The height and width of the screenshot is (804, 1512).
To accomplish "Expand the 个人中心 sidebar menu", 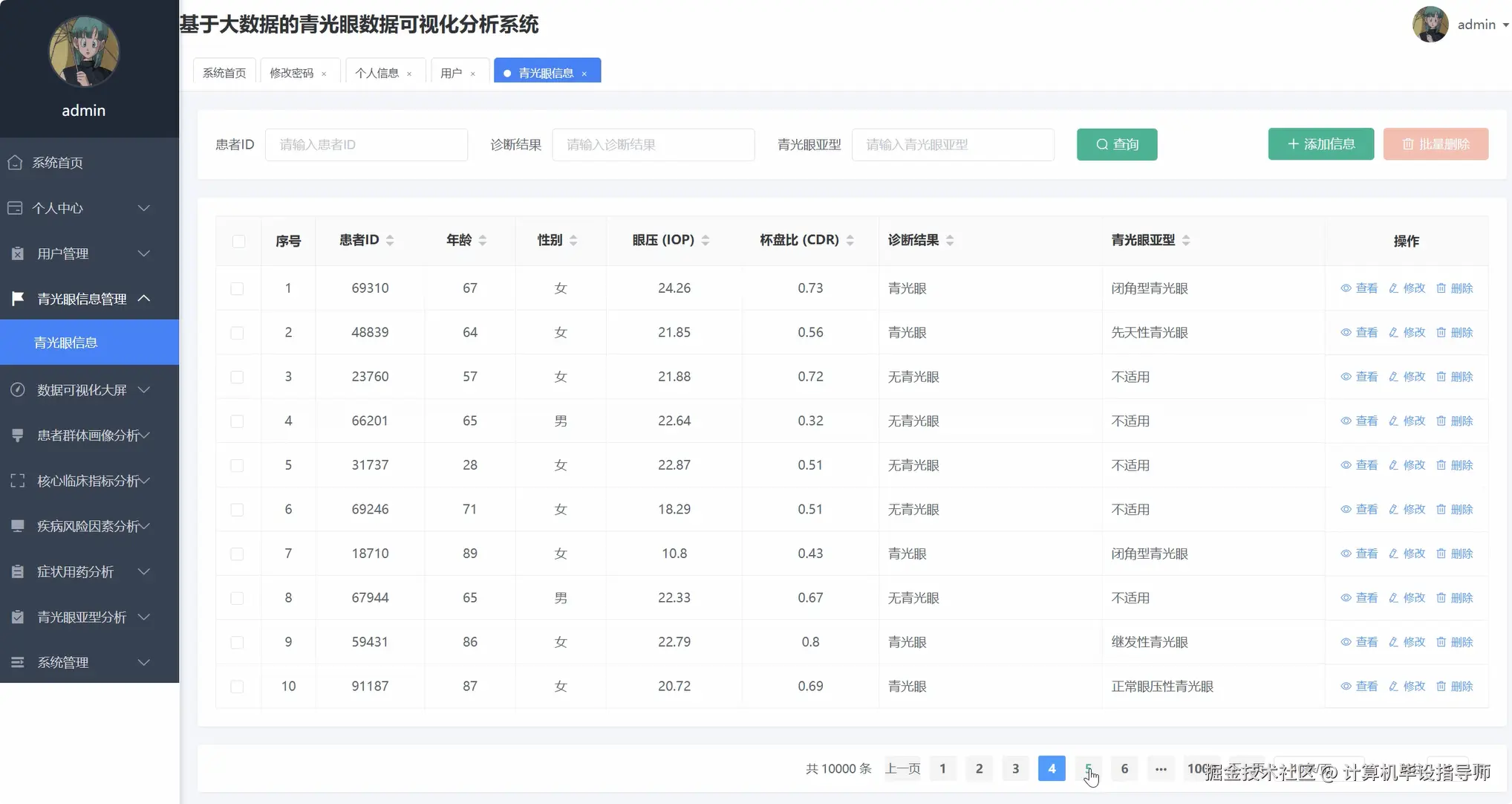I will (80, 208).
